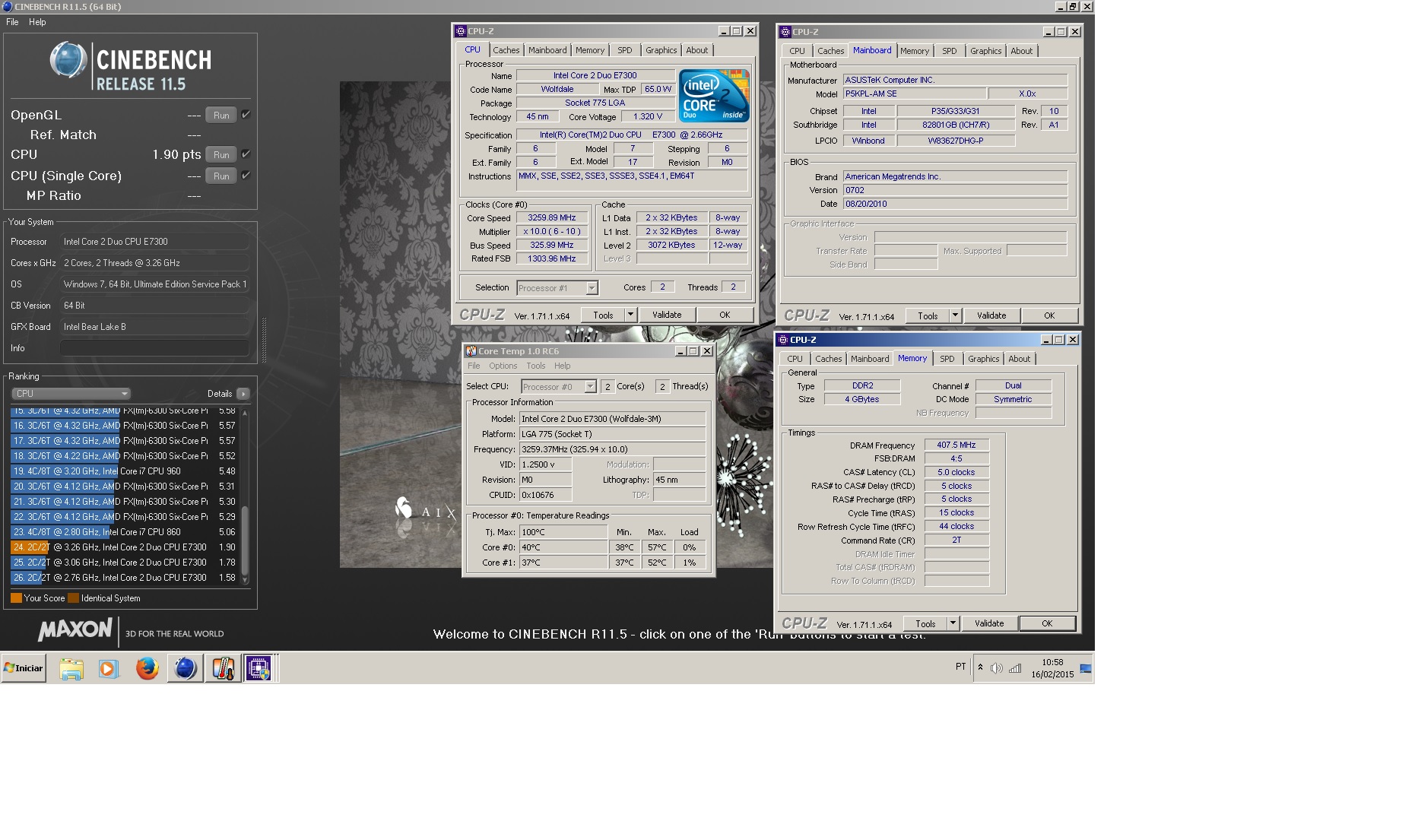The width and height of the screenshot is (1418, 840).
Task: Click the panel resize grip beside Cinebench sidebar
Action: 263,340
